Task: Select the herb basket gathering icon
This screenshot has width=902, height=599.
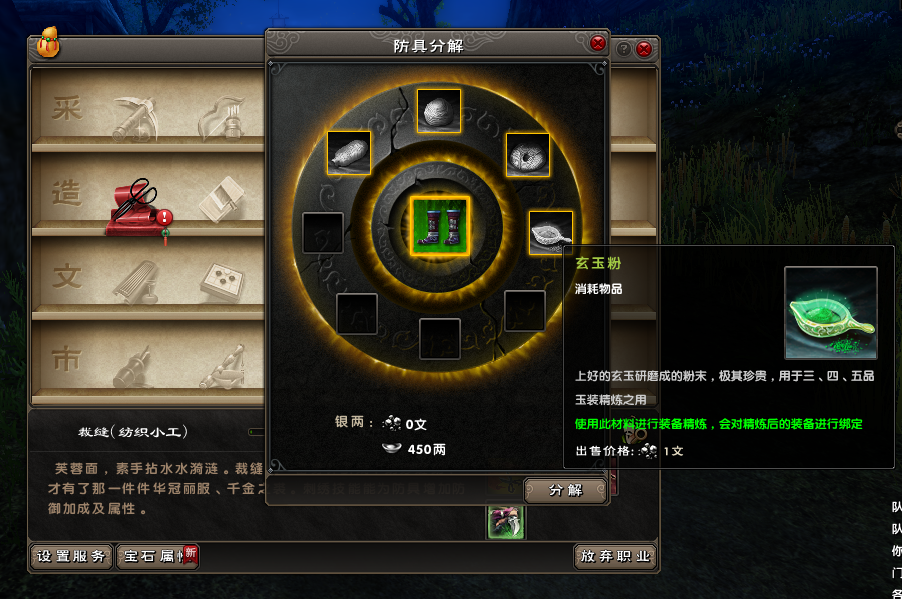Action: tap(222, 119)
